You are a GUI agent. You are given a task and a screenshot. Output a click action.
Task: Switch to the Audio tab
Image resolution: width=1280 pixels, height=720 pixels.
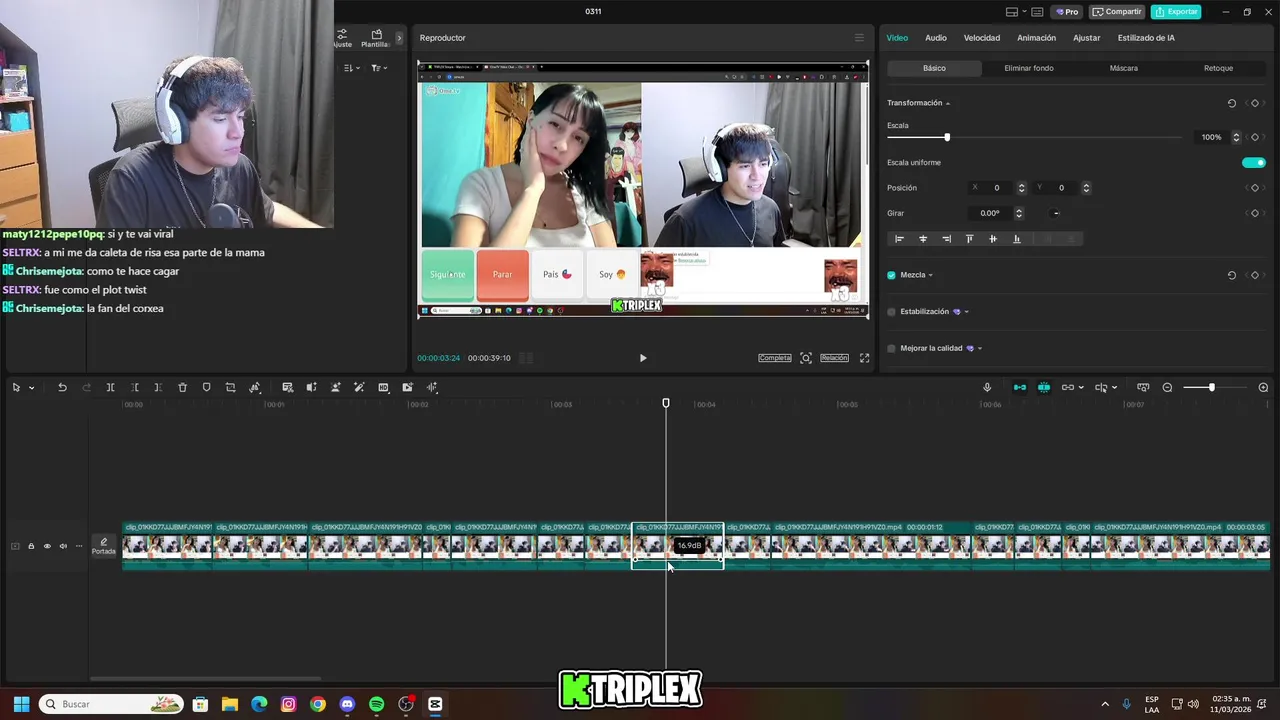tap(935, 38)
